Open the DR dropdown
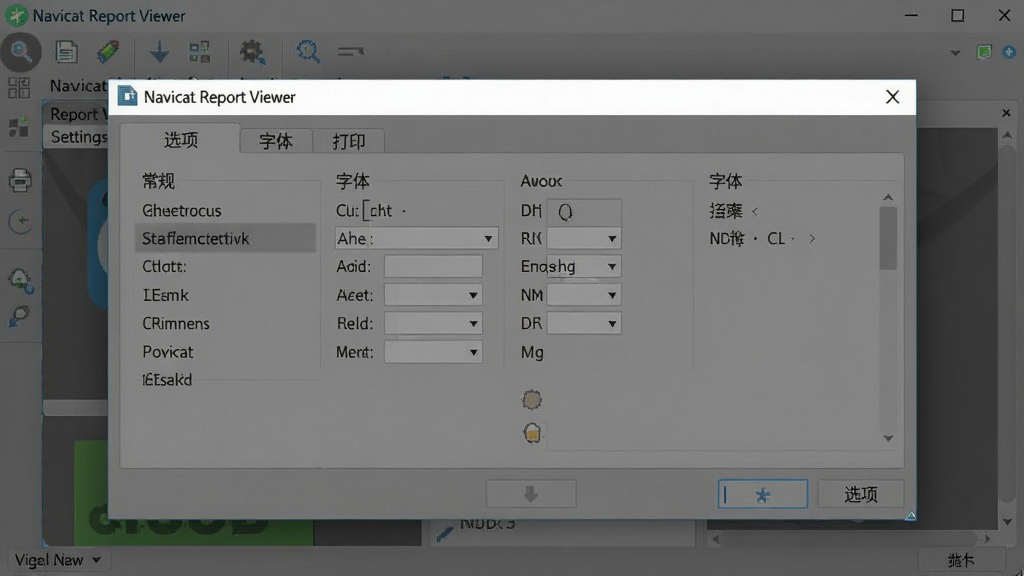Image resolution: width=1024 pixels, height=576 pixels. point(584,323)
